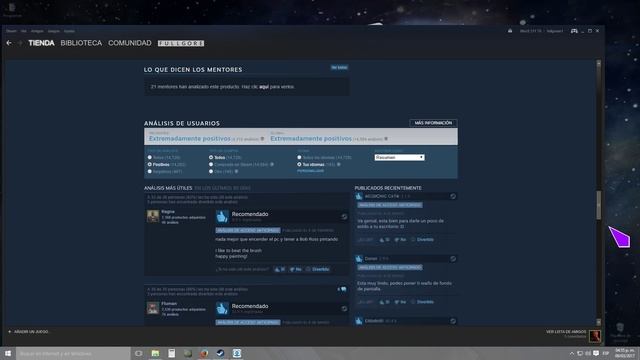Open the system tray hidden icons arrow
This screenshot has height=360, width=640.
571,353
